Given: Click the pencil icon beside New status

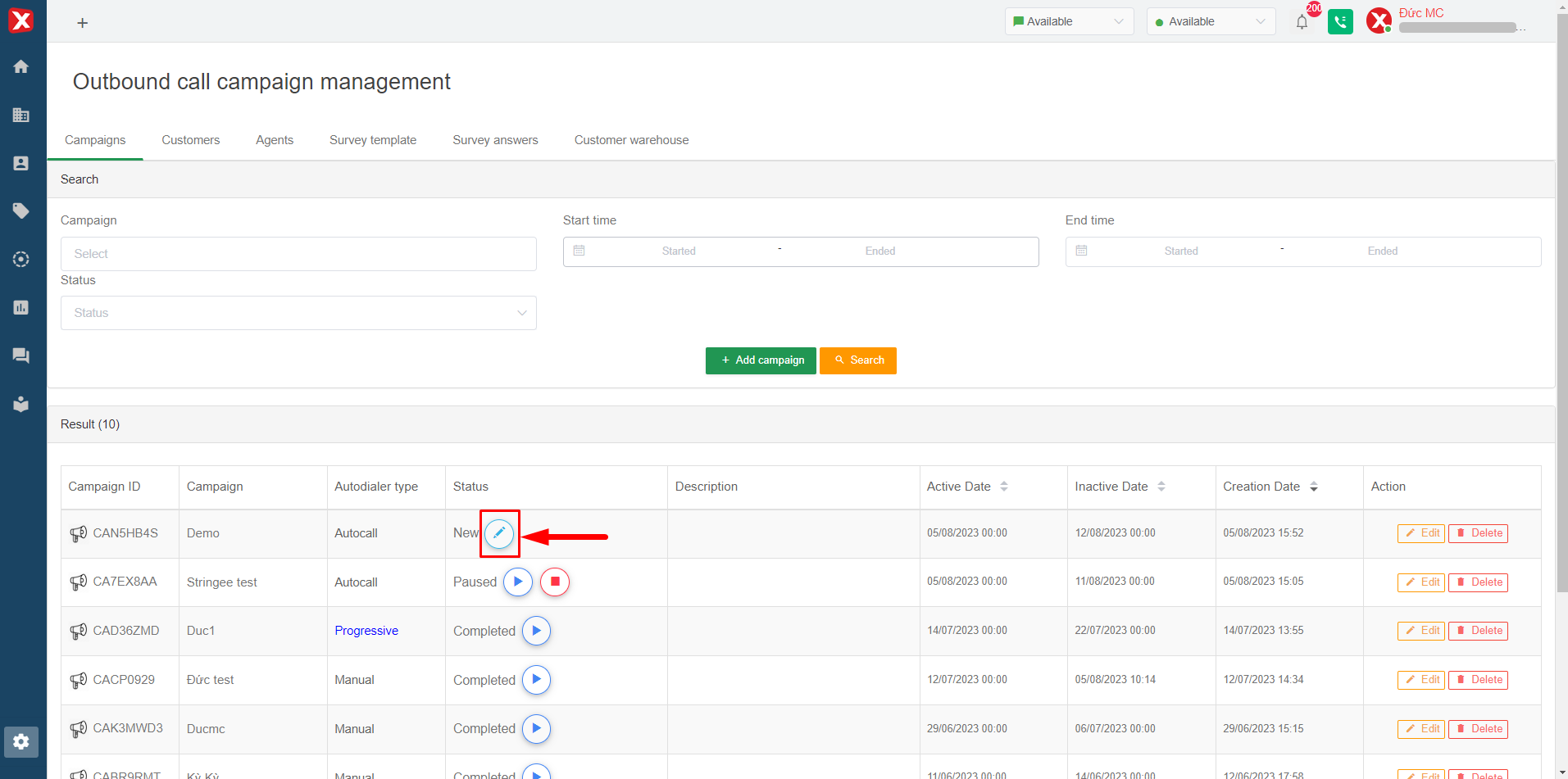Looking at the screenshot, I should point(499,533).
